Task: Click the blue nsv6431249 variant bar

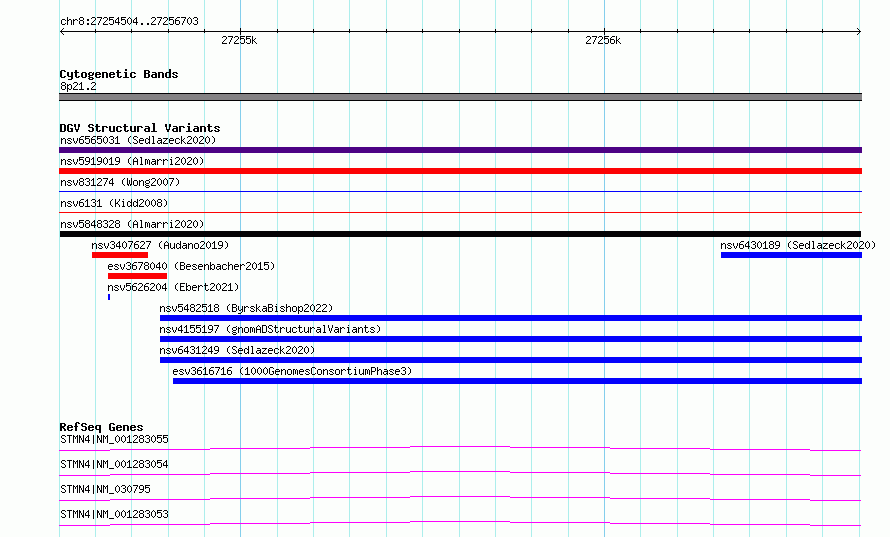Action: coord(511,360)
